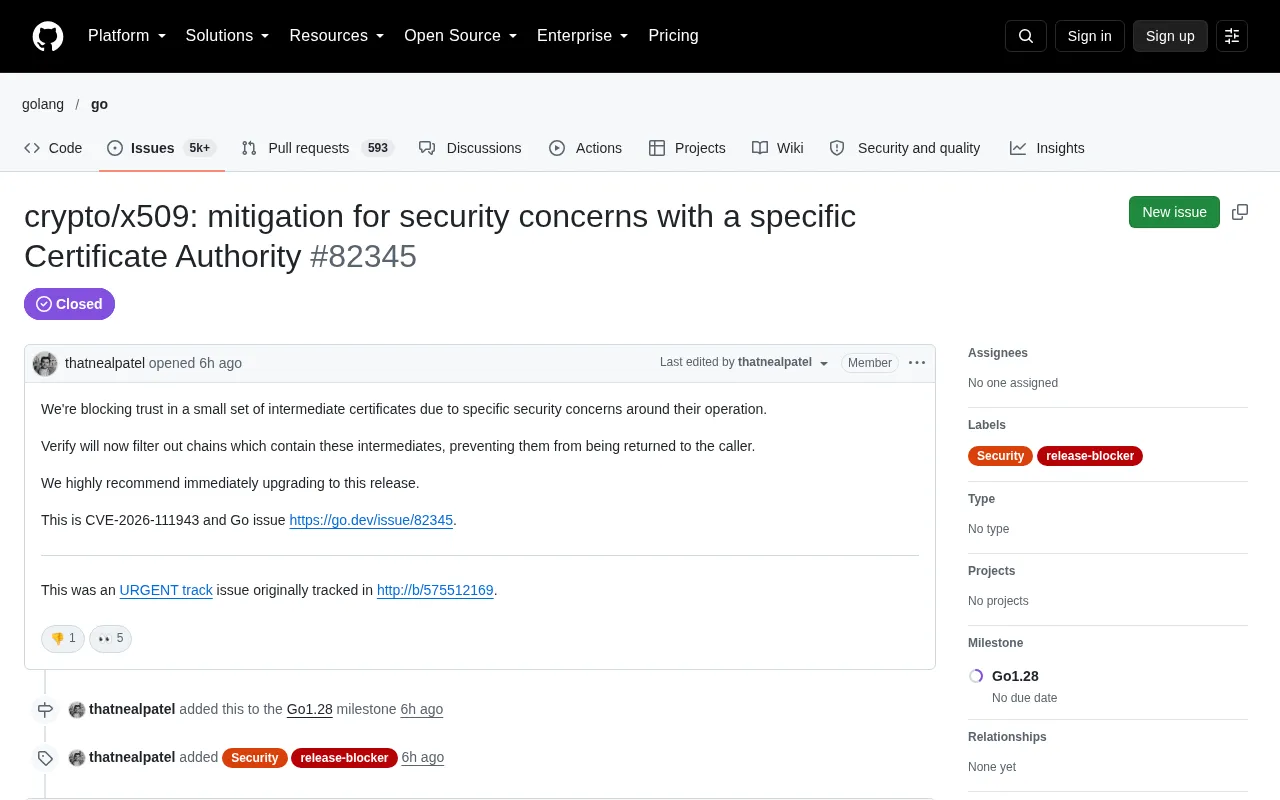The image size is (1280, 800).
Task: Open the 6h ago timestamp in header
Action: (221, 363)
